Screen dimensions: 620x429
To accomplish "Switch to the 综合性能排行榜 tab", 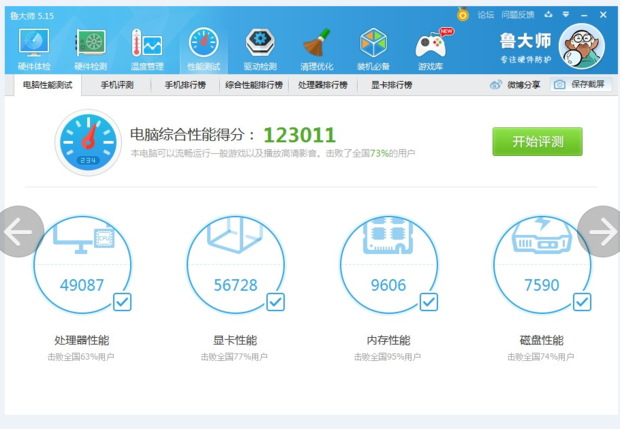I will pos(254,85).
